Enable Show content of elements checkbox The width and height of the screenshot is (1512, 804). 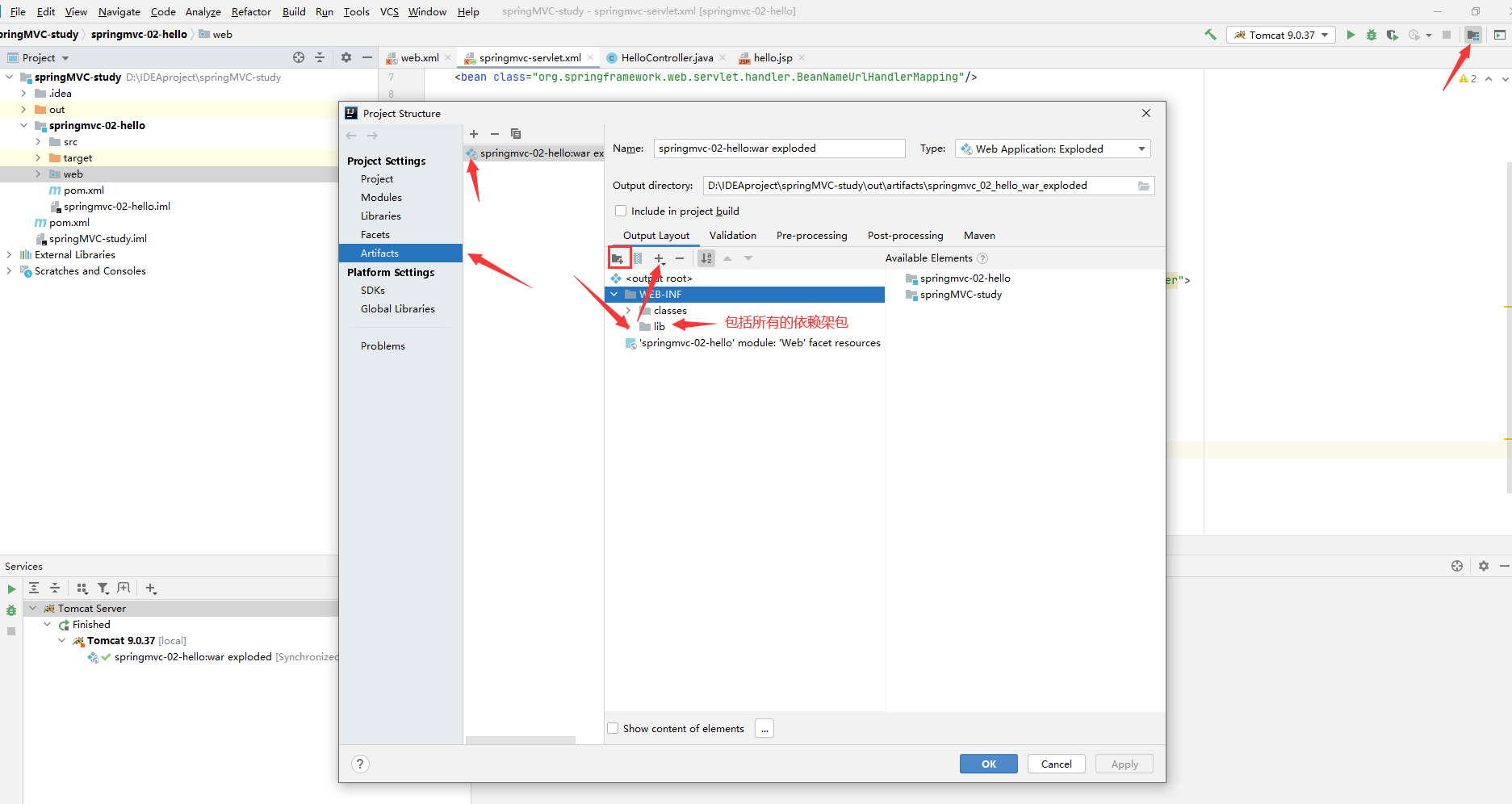(x=613, y=728)
